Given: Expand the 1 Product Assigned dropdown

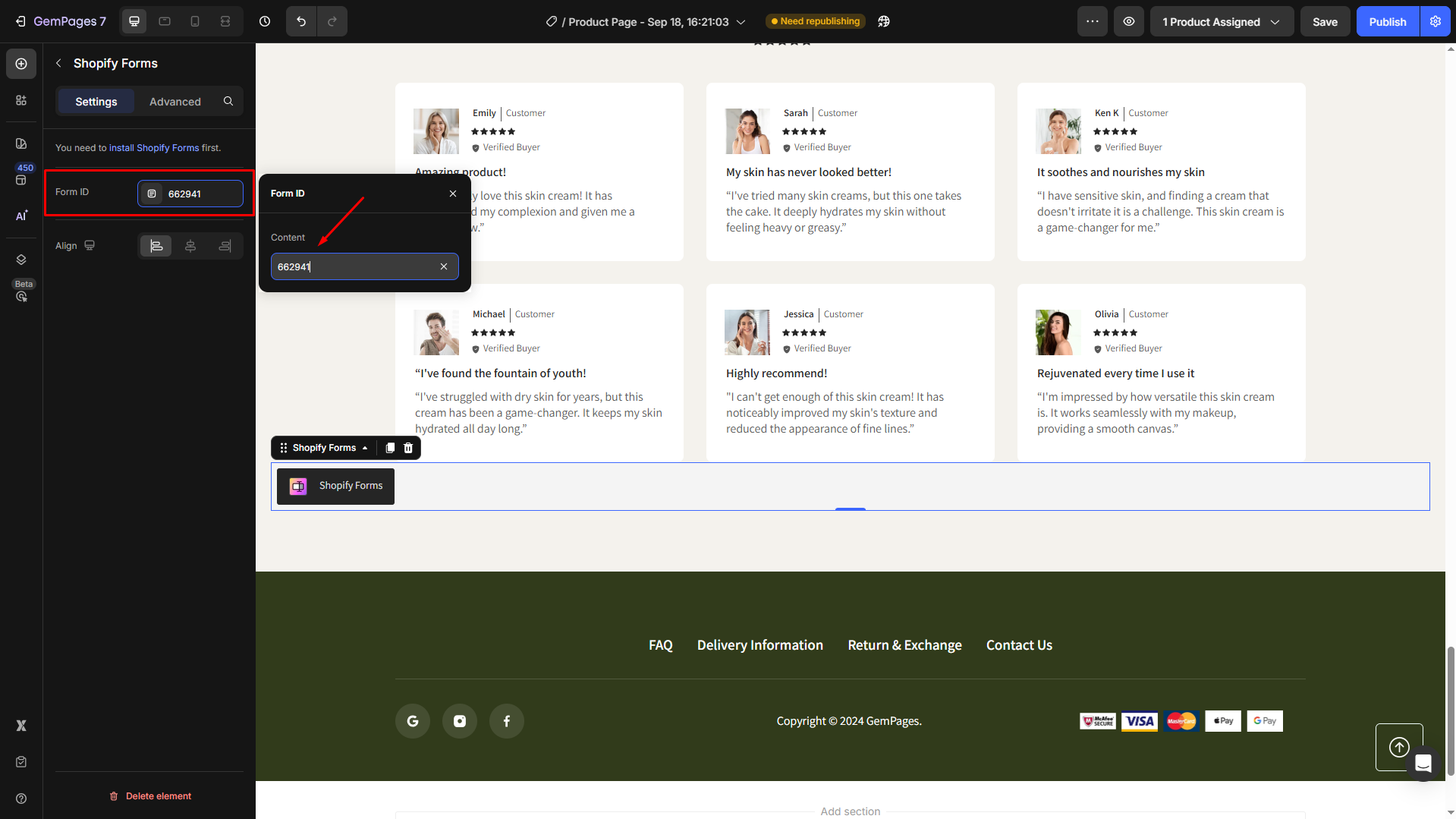Looking at the screenshot, I should tap(1221, 21).
